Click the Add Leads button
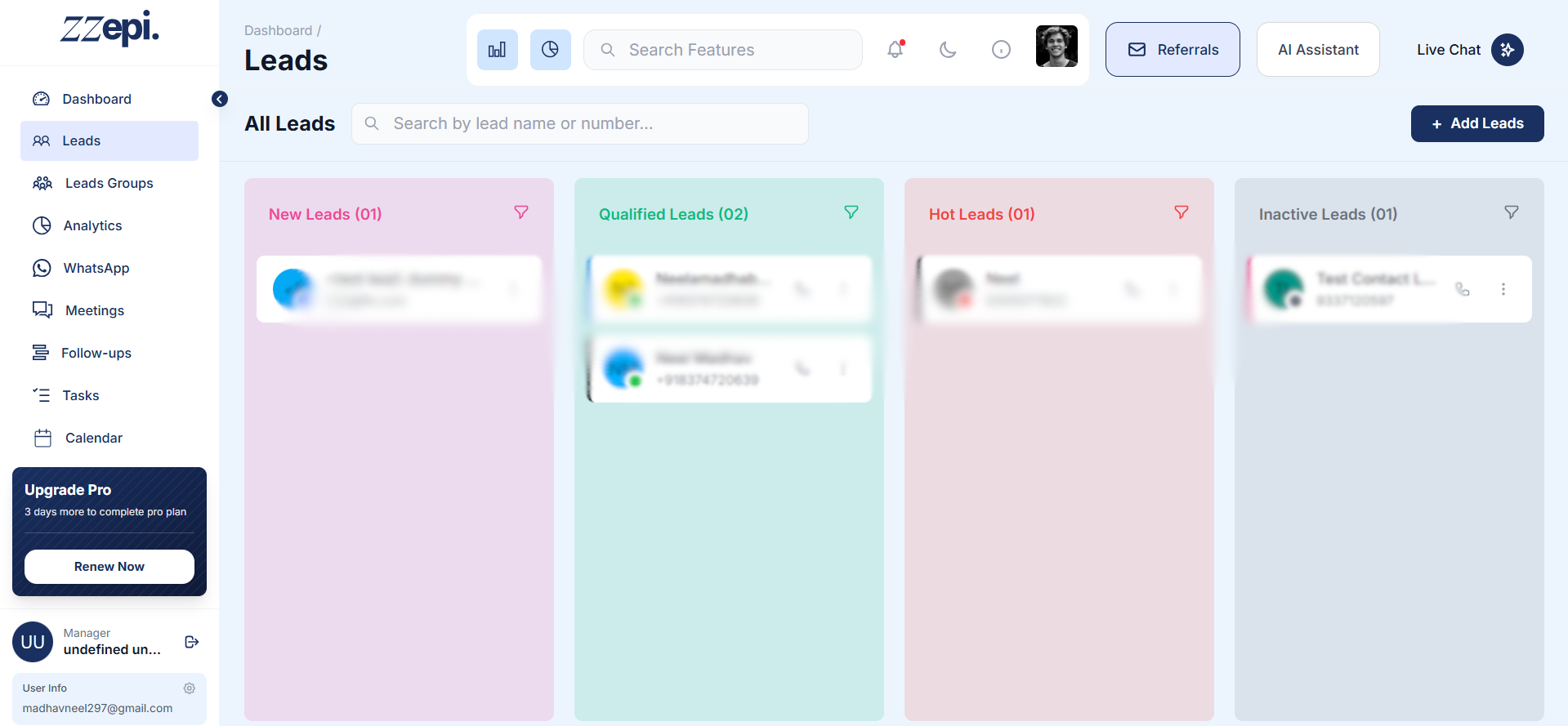This screenshot has width=1568, height=726. pos(1477,123)
